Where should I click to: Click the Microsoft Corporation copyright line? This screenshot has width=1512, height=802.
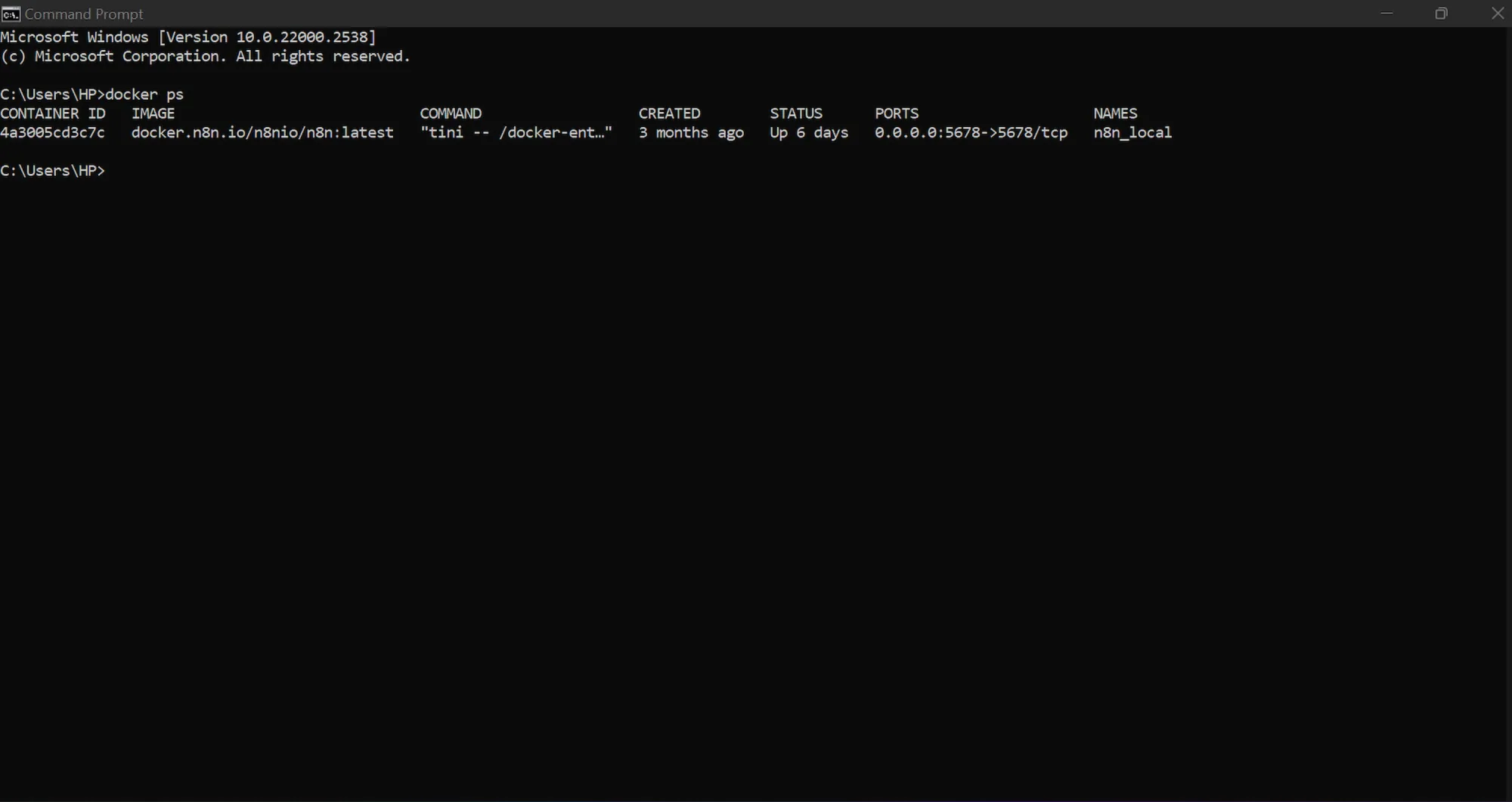(x=205, y=56)
